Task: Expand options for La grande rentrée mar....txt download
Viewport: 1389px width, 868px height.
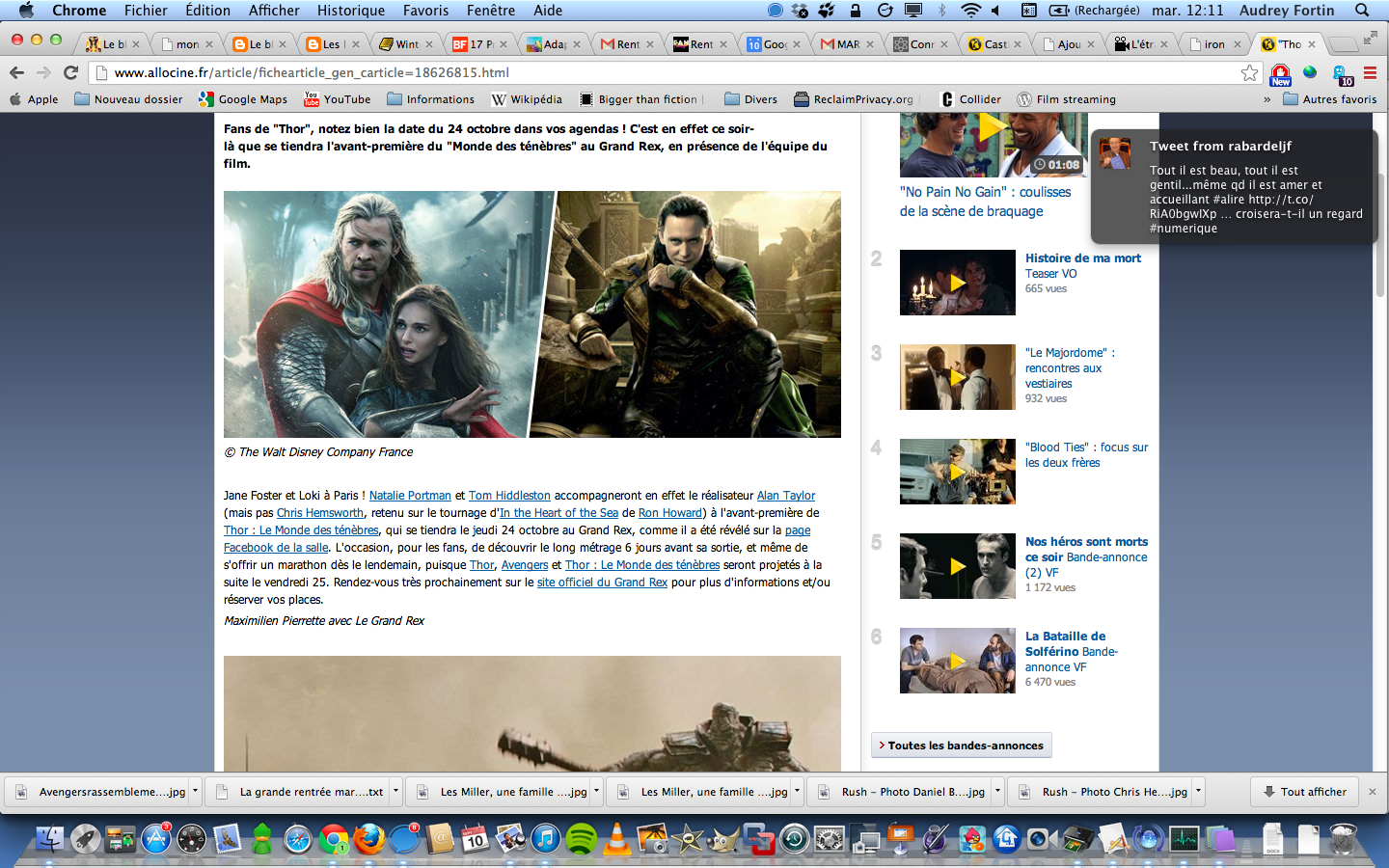Action: (x=395, y=792)
